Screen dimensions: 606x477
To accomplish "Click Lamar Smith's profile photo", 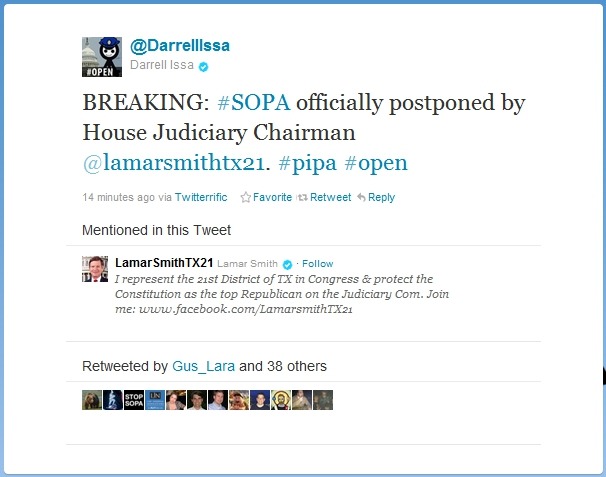I will pos(95,269).
